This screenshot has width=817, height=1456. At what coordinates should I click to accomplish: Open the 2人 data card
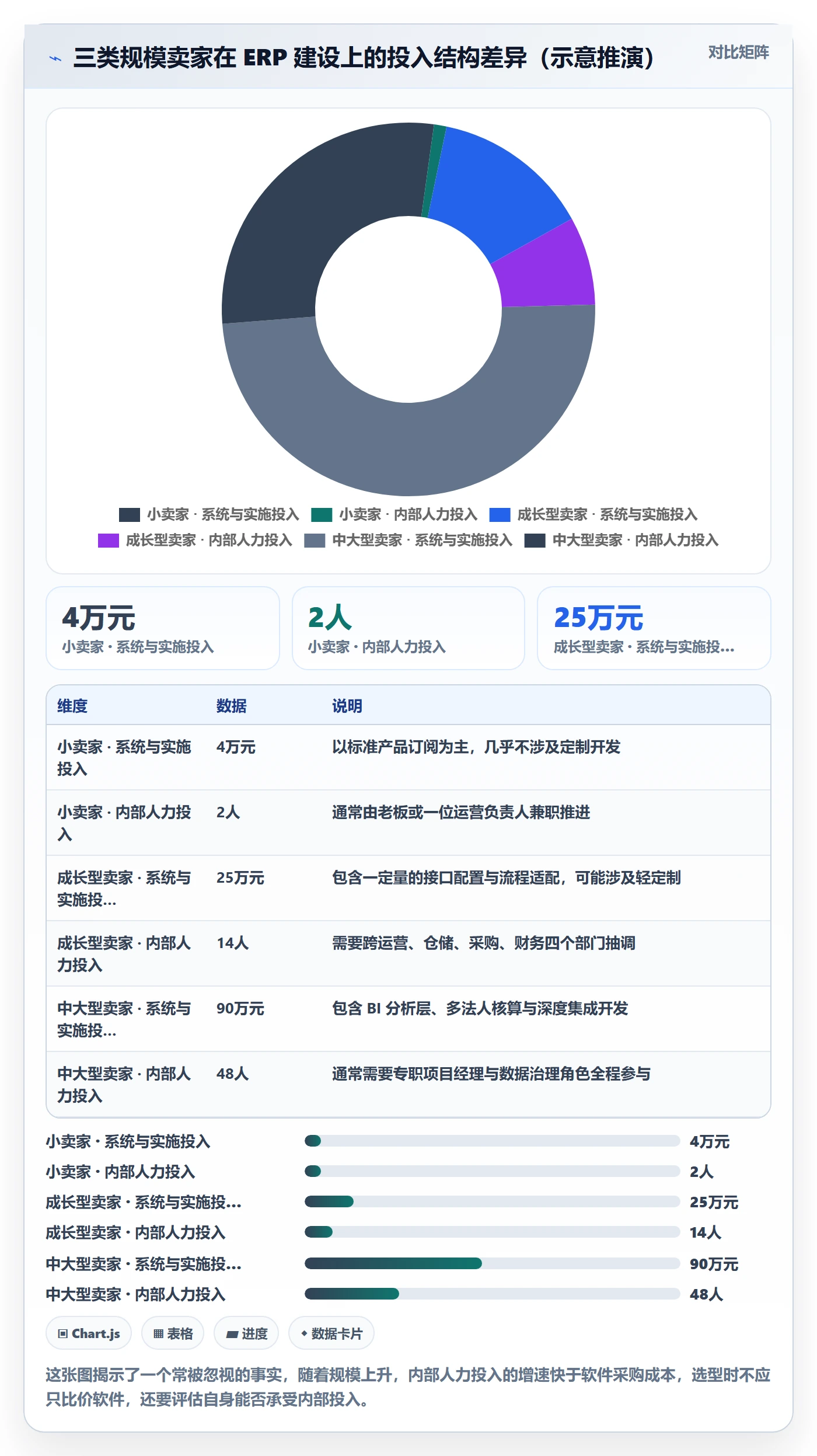(408, 628)
